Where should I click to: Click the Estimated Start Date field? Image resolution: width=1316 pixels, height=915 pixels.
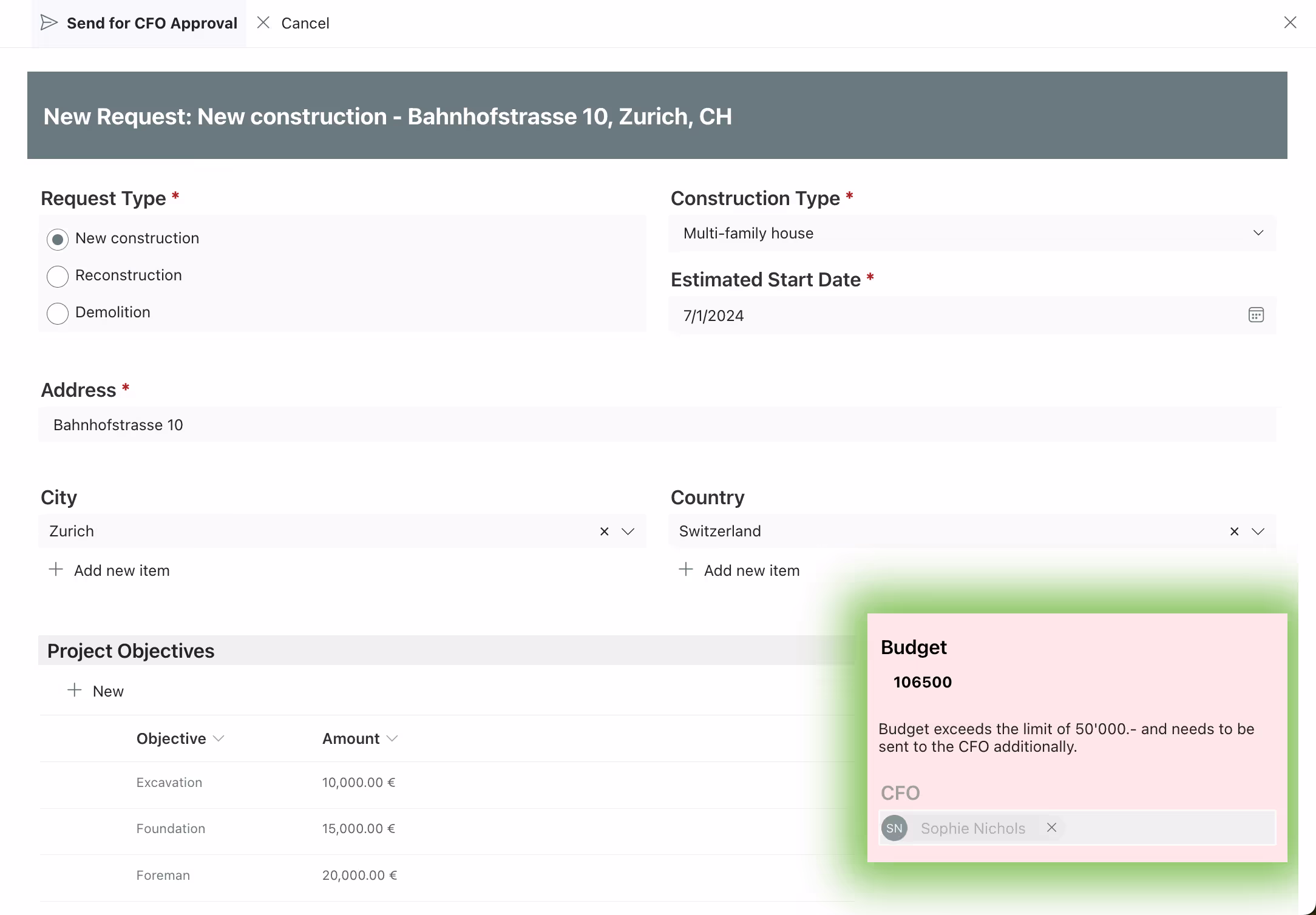(x=972, y=315)
